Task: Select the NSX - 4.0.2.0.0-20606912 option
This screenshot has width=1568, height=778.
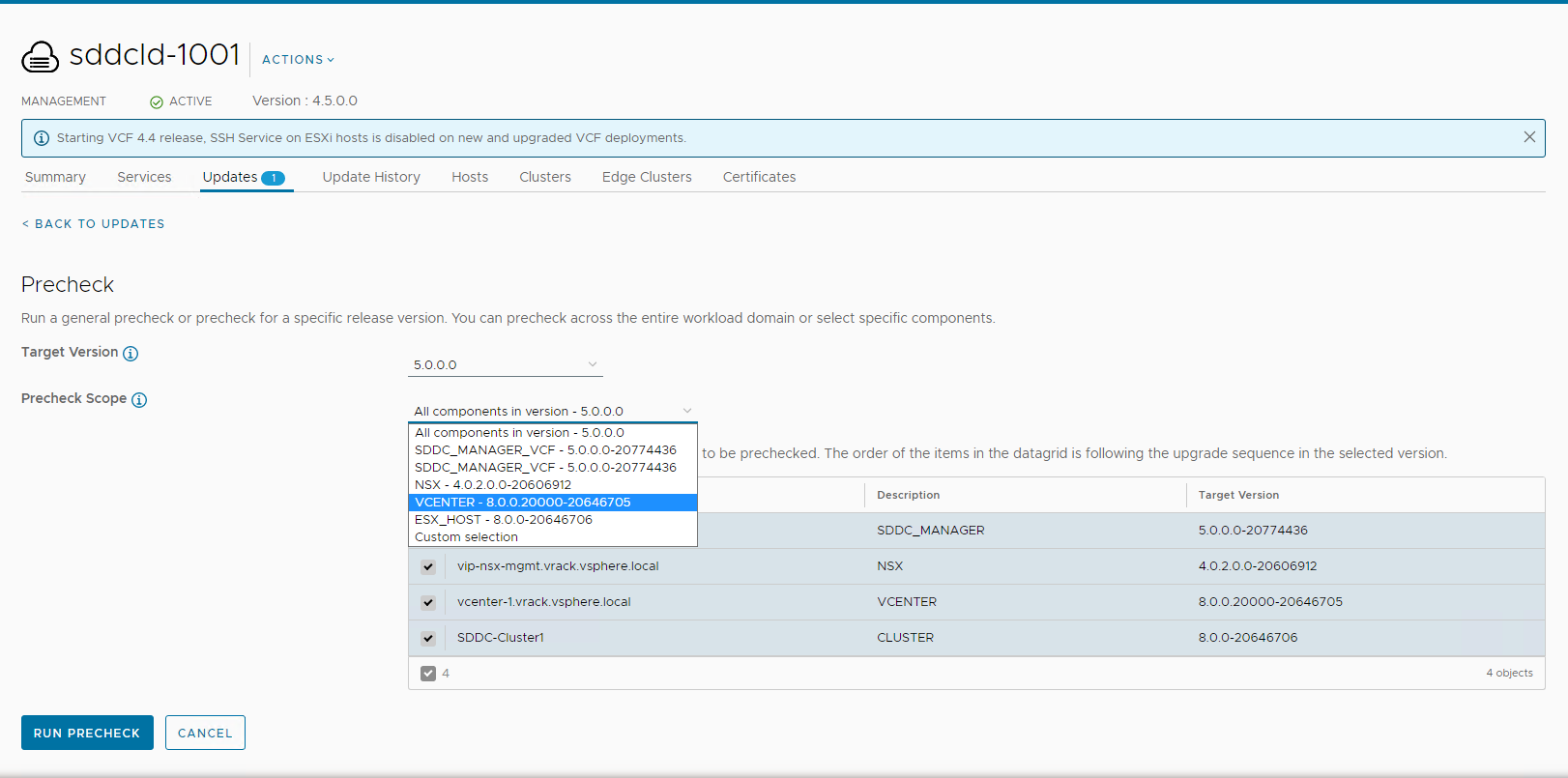Action: pos(553,485)
